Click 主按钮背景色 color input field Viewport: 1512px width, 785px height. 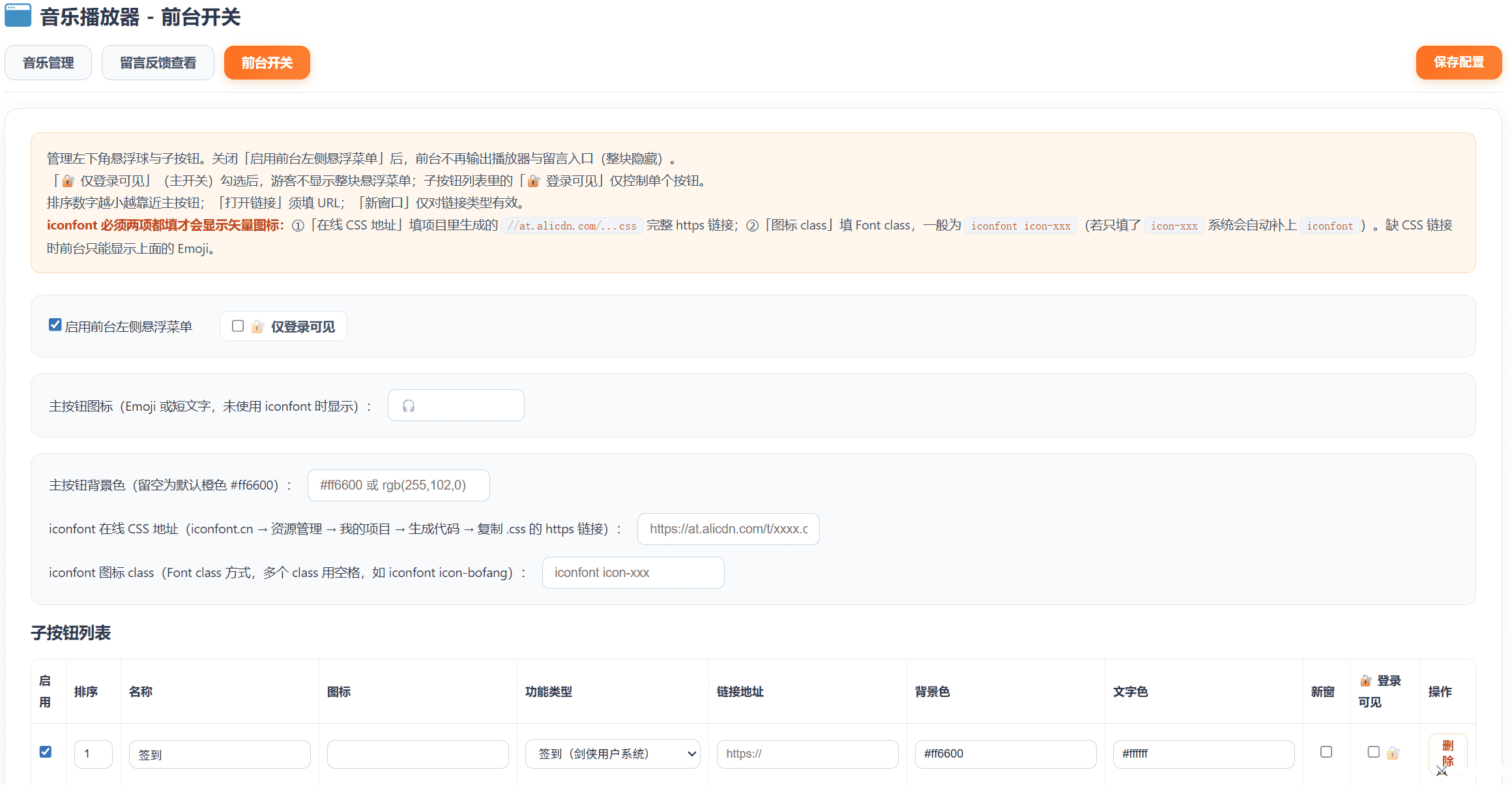(x=399, y=485)
